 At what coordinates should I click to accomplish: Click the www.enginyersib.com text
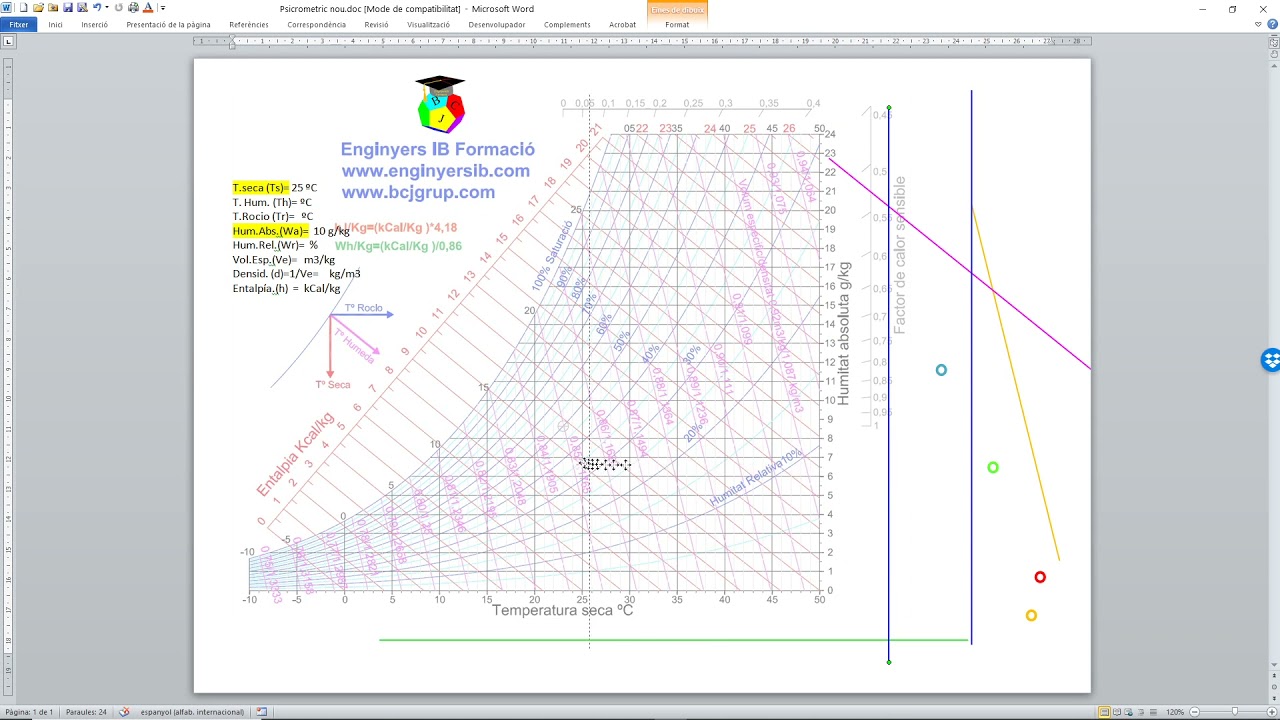[435, 171]
